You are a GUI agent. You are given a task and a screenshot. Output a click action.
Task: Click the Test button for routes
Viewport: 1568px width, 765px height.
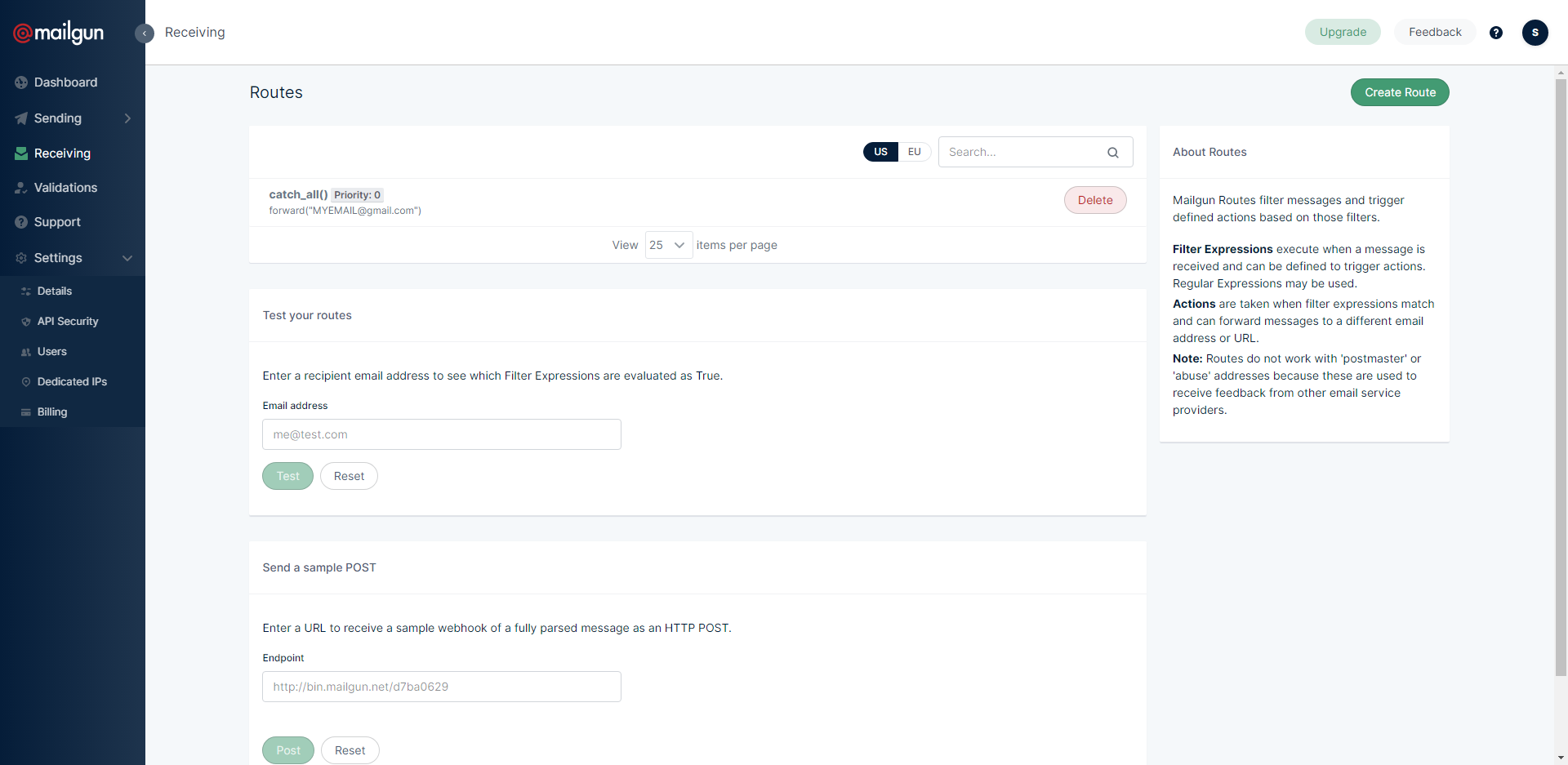[x=287, y=476]
